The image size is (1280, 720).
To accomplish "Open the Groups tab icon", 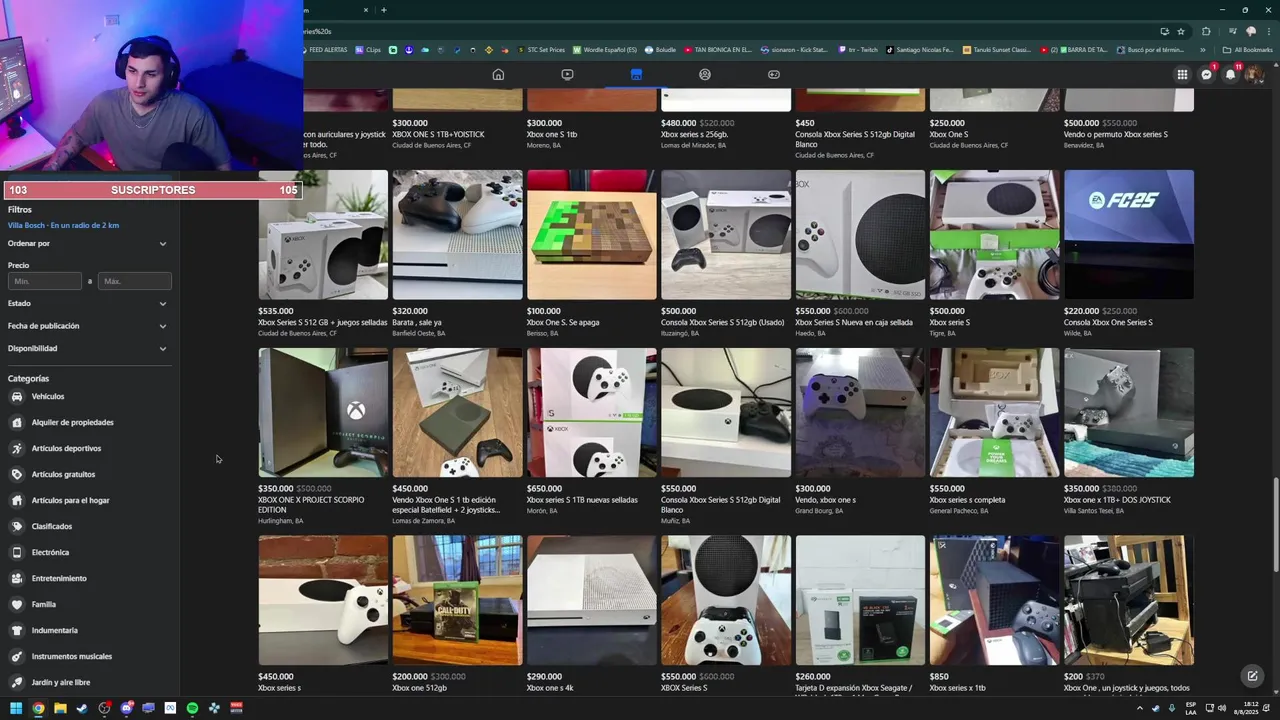I will tap(705, 74).
